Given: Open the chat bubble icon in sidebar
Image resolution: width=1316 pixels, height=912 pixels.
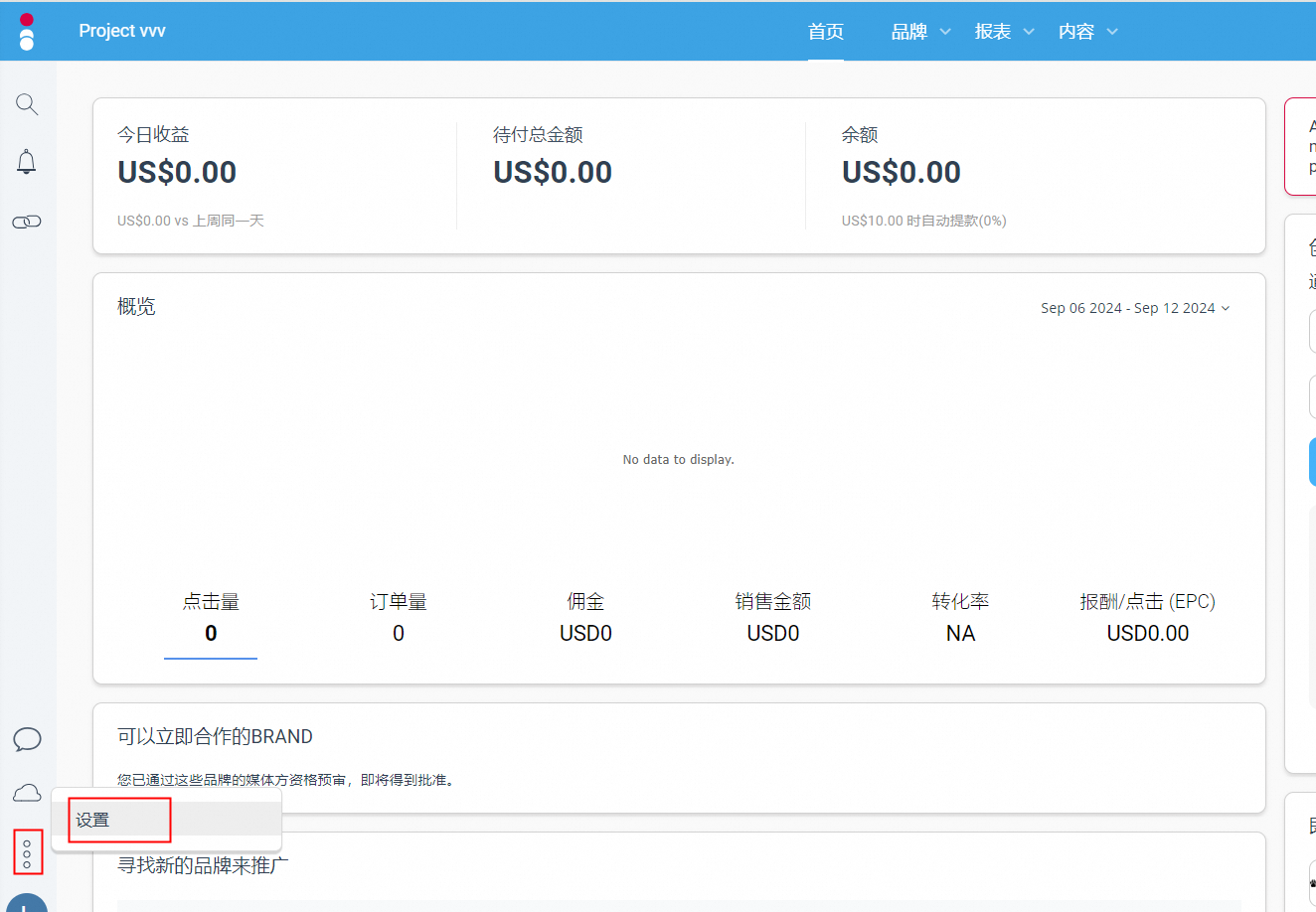Looking at the screenshot, I should 27,739.
